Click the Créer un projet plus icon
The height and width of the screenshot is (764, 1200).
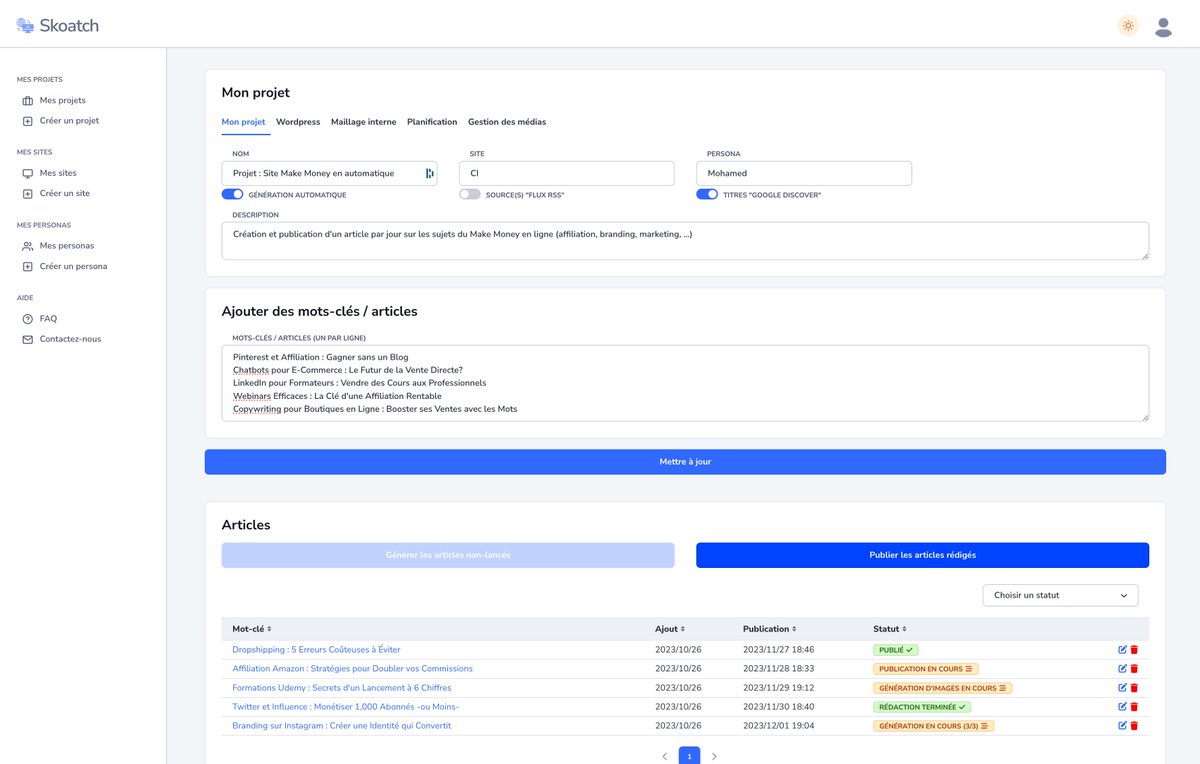point(28,121)
